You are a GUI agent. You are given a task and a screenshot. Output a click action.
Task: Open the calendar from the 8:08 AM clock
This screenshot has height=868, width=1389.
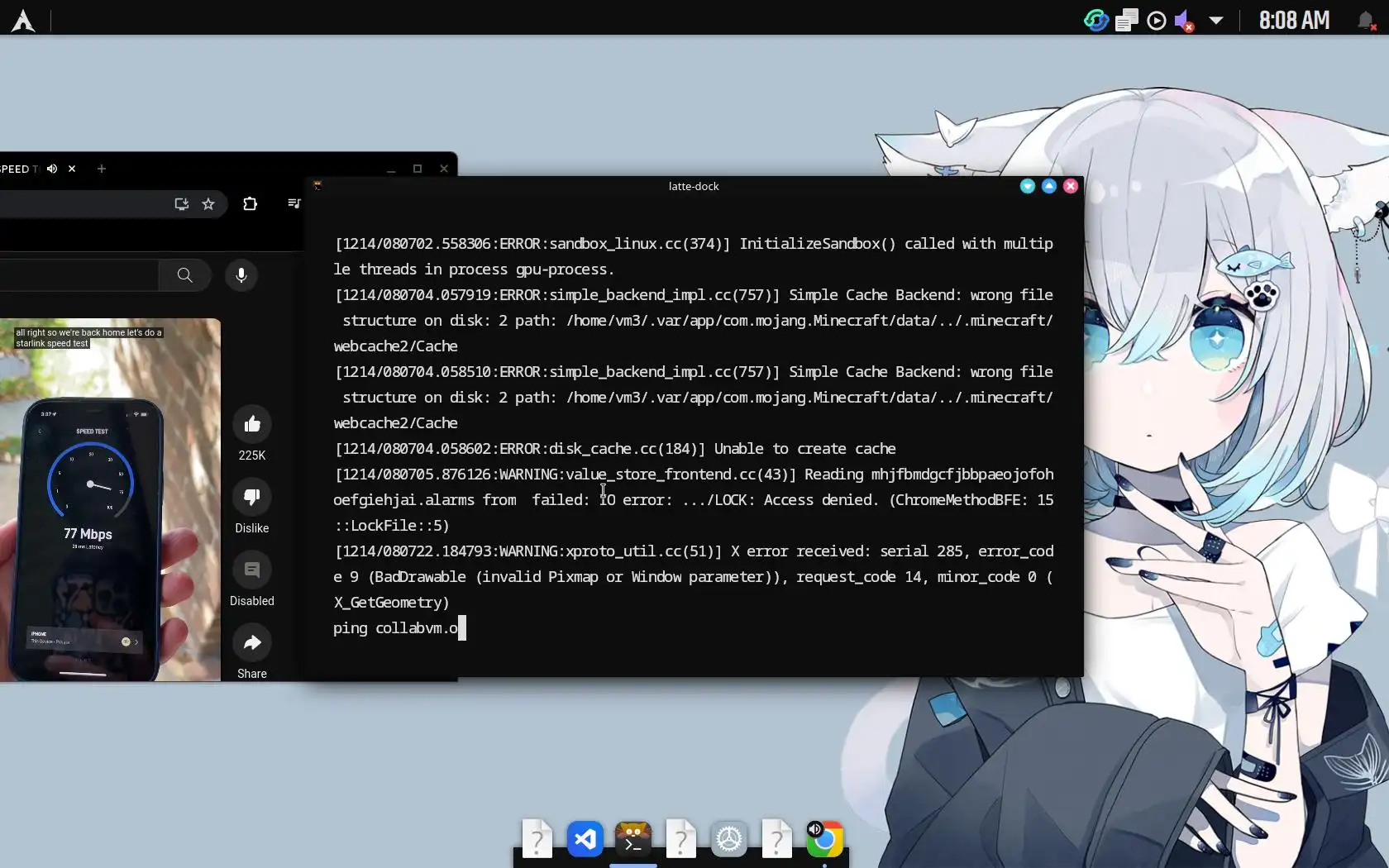(1294, 21)
